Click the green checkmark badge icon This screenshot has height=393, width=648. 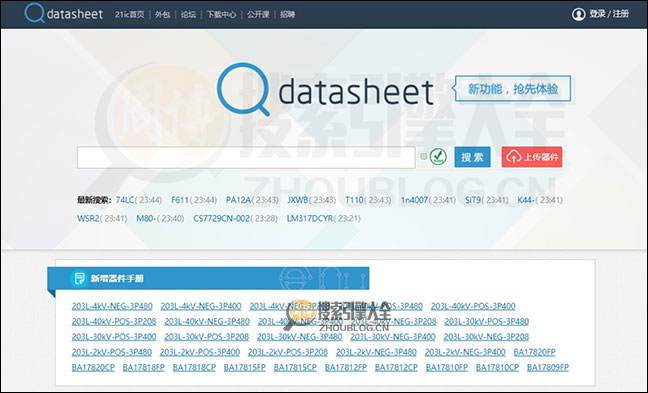coord(438,157)
